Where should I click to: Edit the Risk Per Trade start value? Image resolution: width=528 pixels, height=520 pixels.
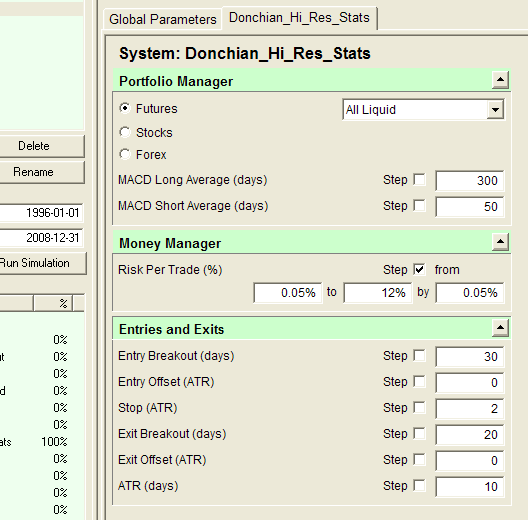(x=288, y=293)
